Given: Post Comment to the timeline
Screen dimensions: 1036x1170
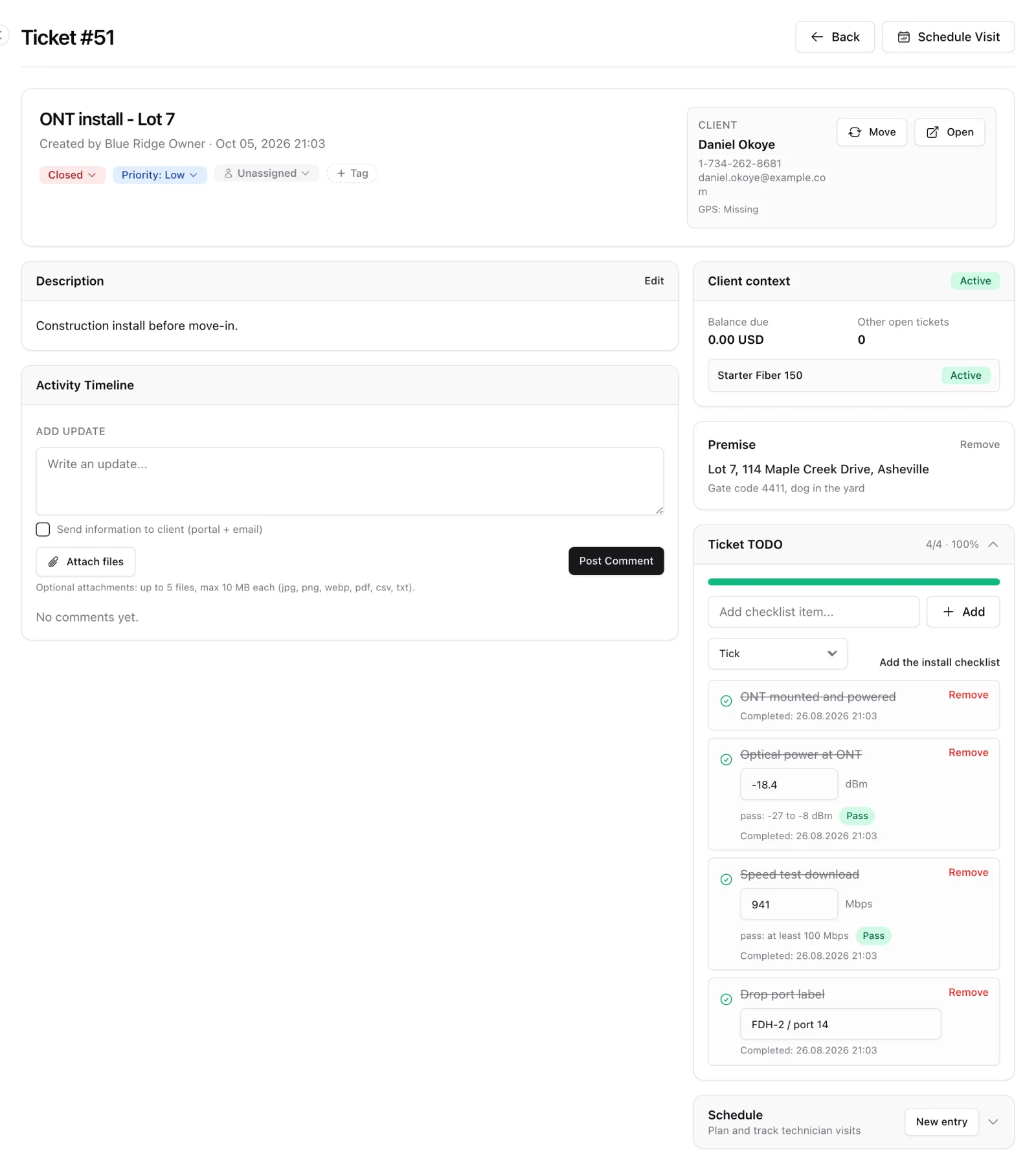Looking at the screenshot, I should coord(616,561).
